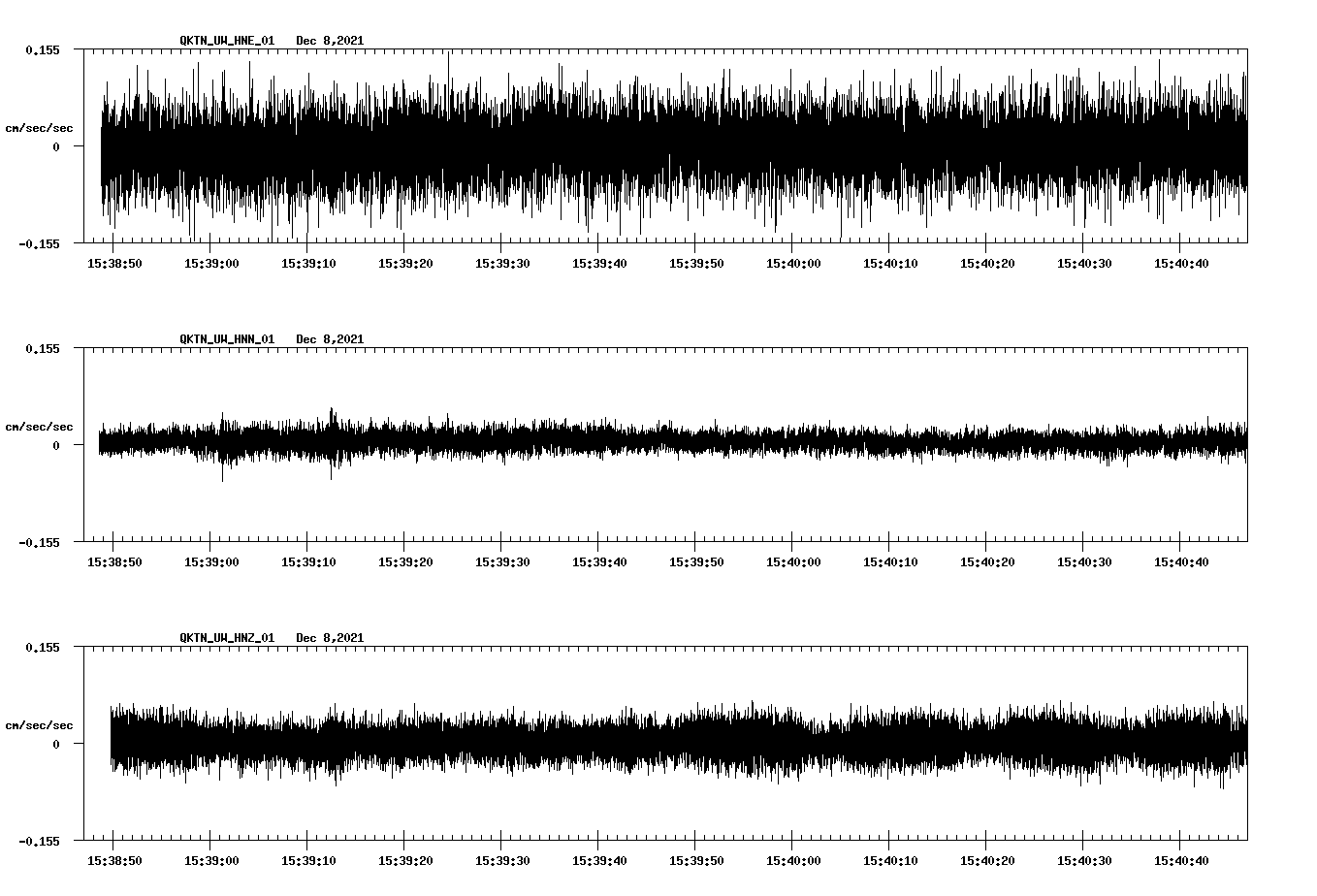The image size is (1317, 896).
Task: Click the -0.155 lower limit on HNE axis
Action: click(x=39, y=244)
